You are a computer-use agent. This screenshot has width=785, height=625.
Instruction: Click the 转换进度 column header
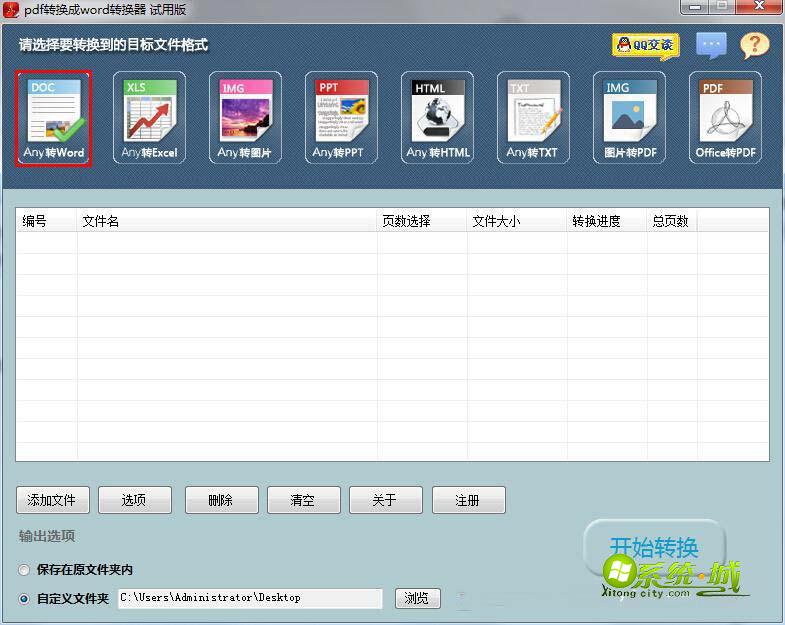(607, 221)
